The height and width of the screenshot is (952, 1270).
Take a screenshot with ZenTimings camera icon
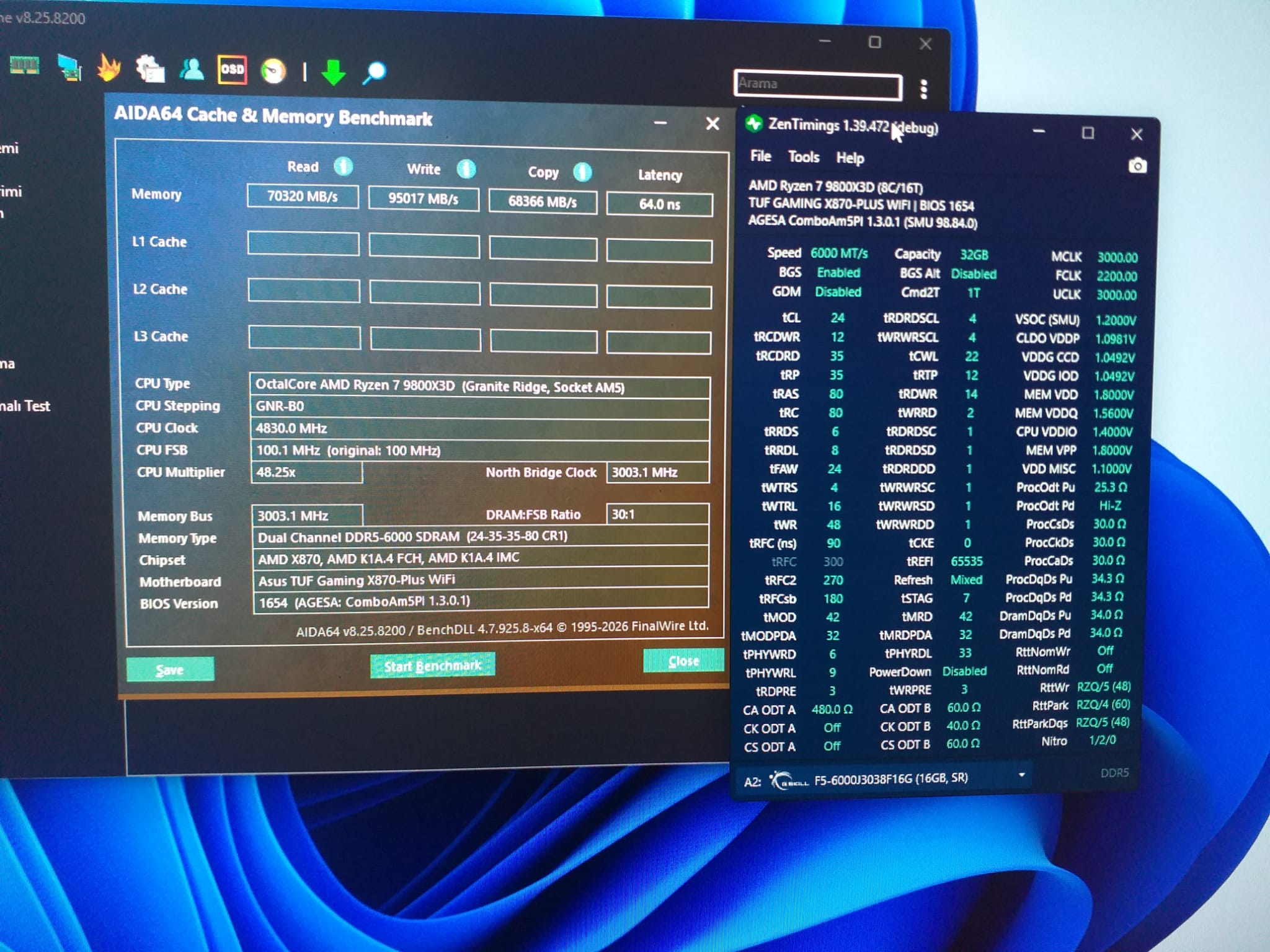point(1137,165)
